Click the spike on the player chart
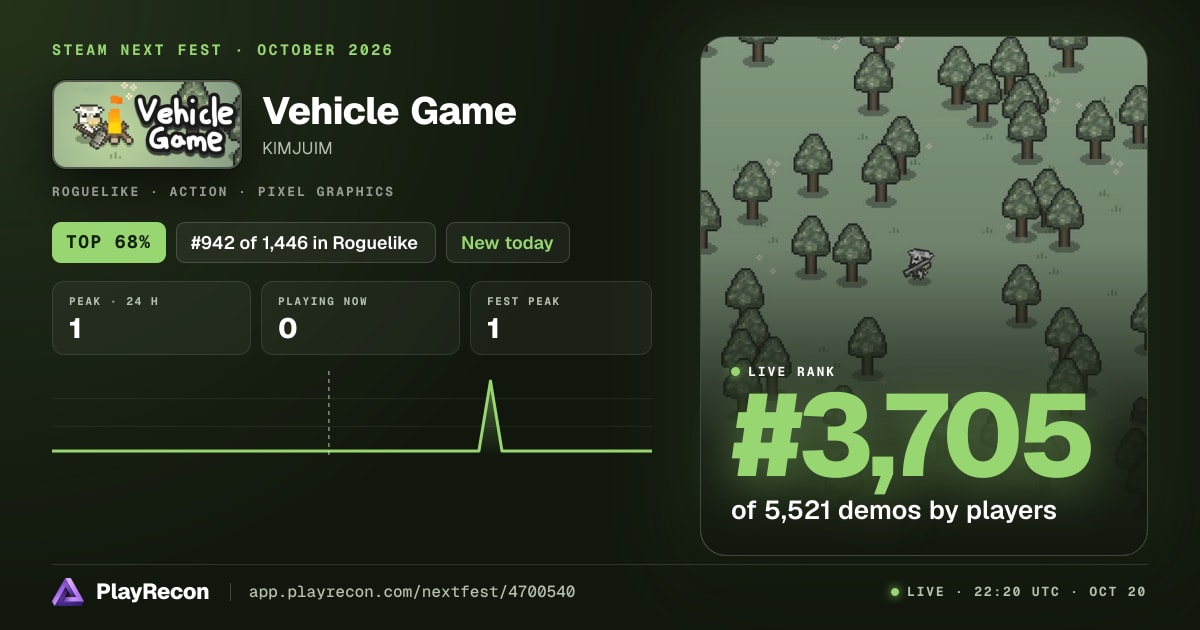1200x630 pixels. click(490, 415)
